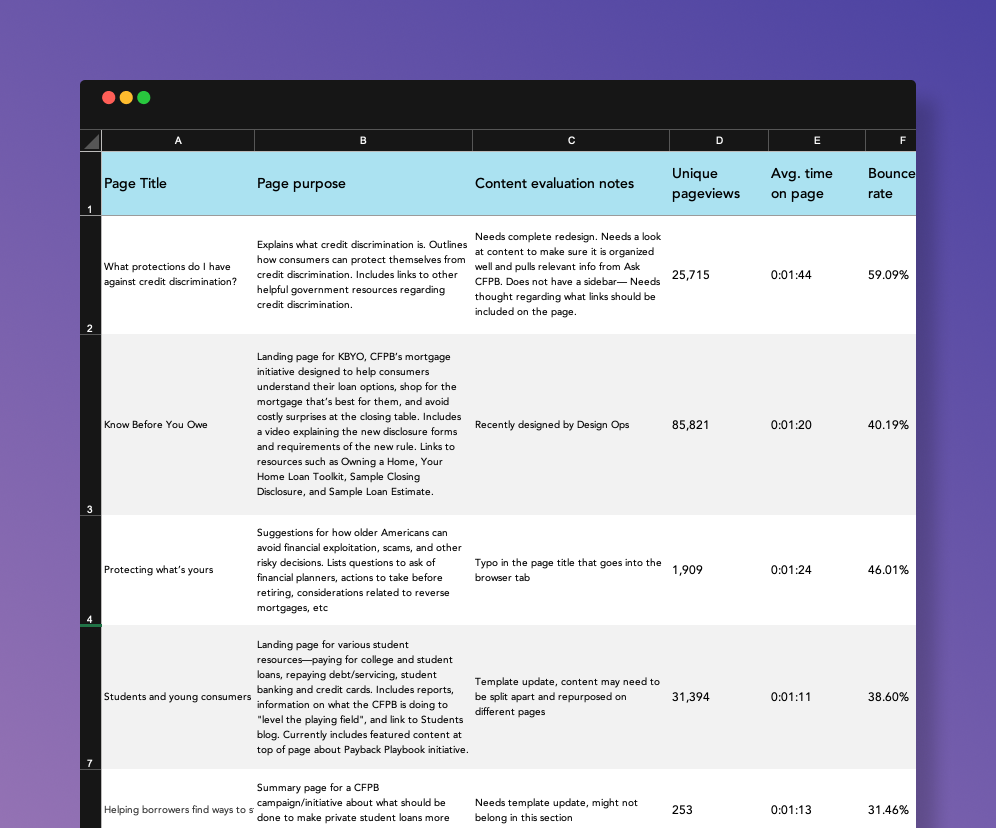The image size is (996, 828).
Task: Click the select-all corner triangle
Action: (x=91, y=140)
